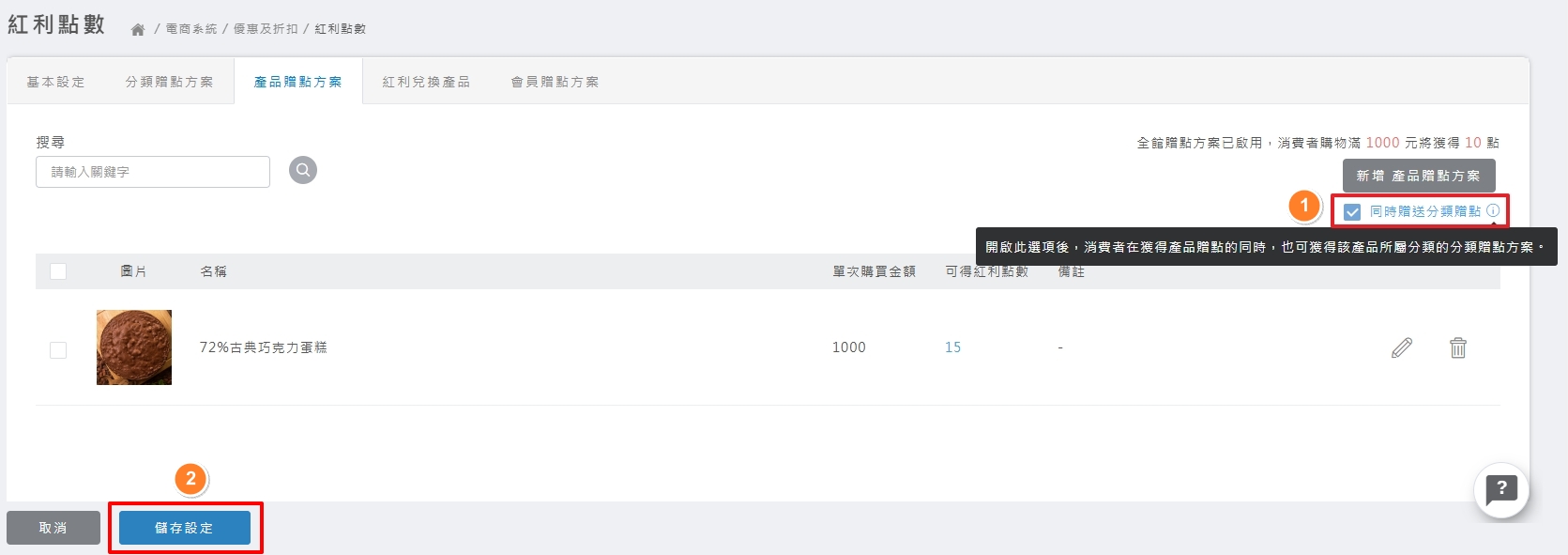Go to the 紅利兌換產品 tab
This screenshot has height=555, width=1568.
click(x=426, y=83)
